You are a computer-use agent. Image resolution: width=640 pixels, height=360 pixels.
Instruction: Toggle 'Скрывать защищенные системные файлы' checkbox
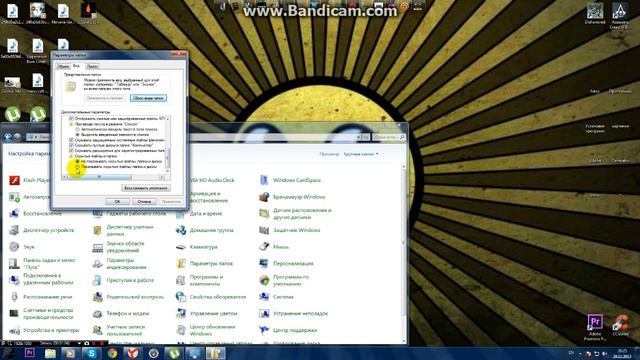[71, 140]
